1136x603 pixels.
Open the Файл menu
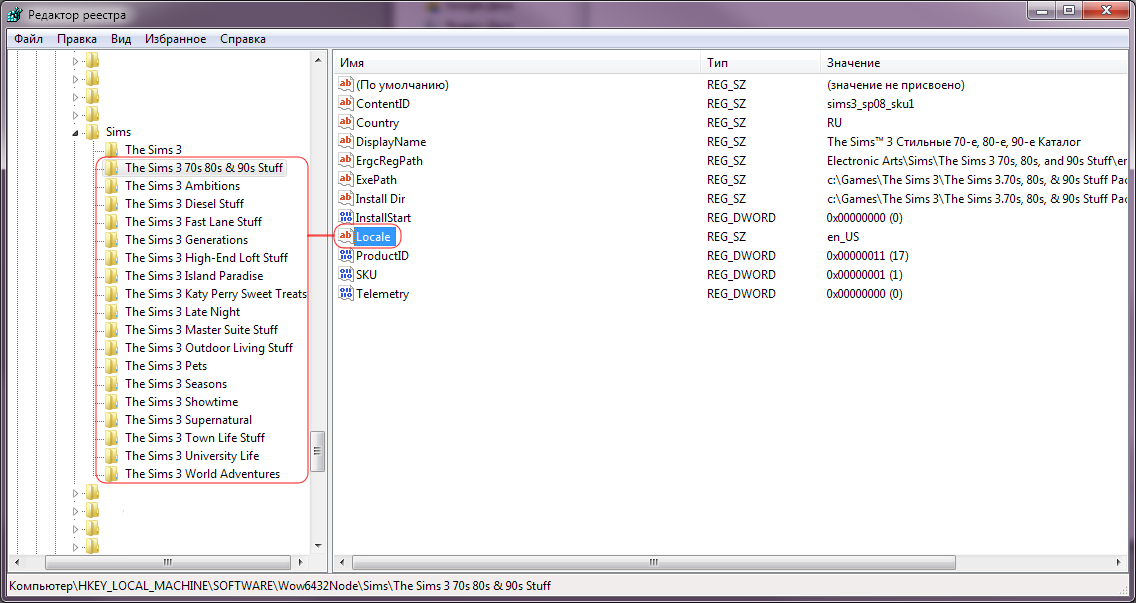point(28,39)
